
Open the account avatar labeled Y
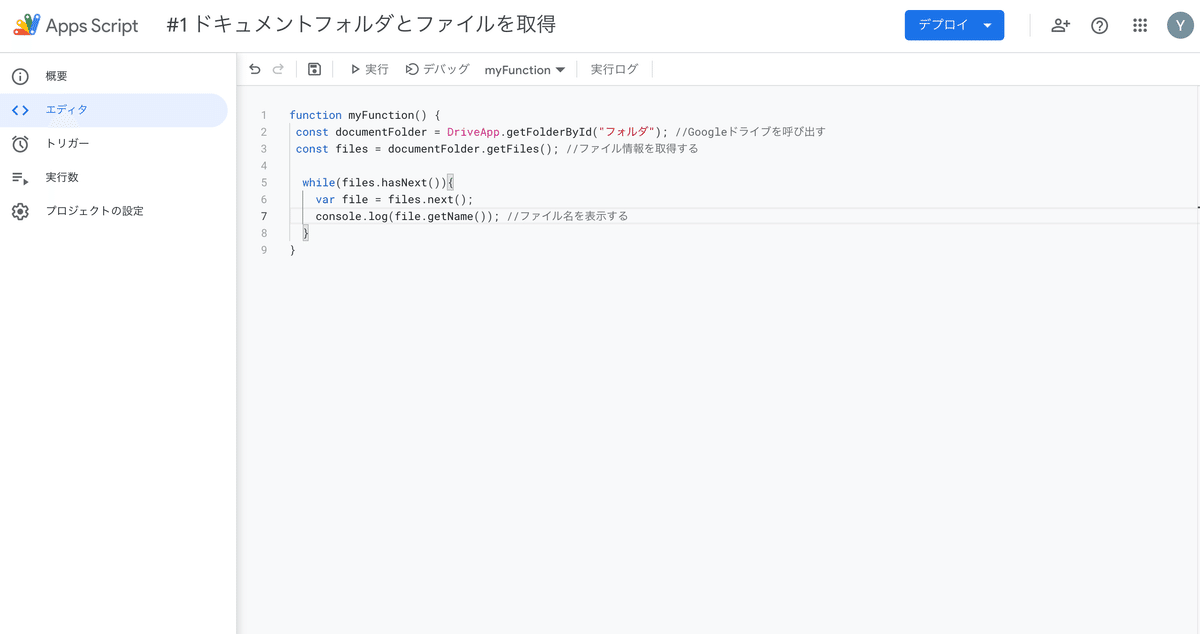click(1180, 26)
